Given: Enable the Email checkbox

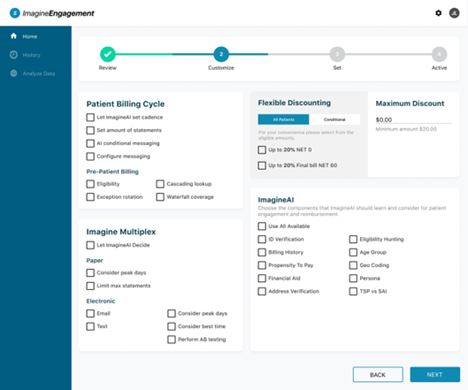Looking at the screenshot, I should coord(90,314).
